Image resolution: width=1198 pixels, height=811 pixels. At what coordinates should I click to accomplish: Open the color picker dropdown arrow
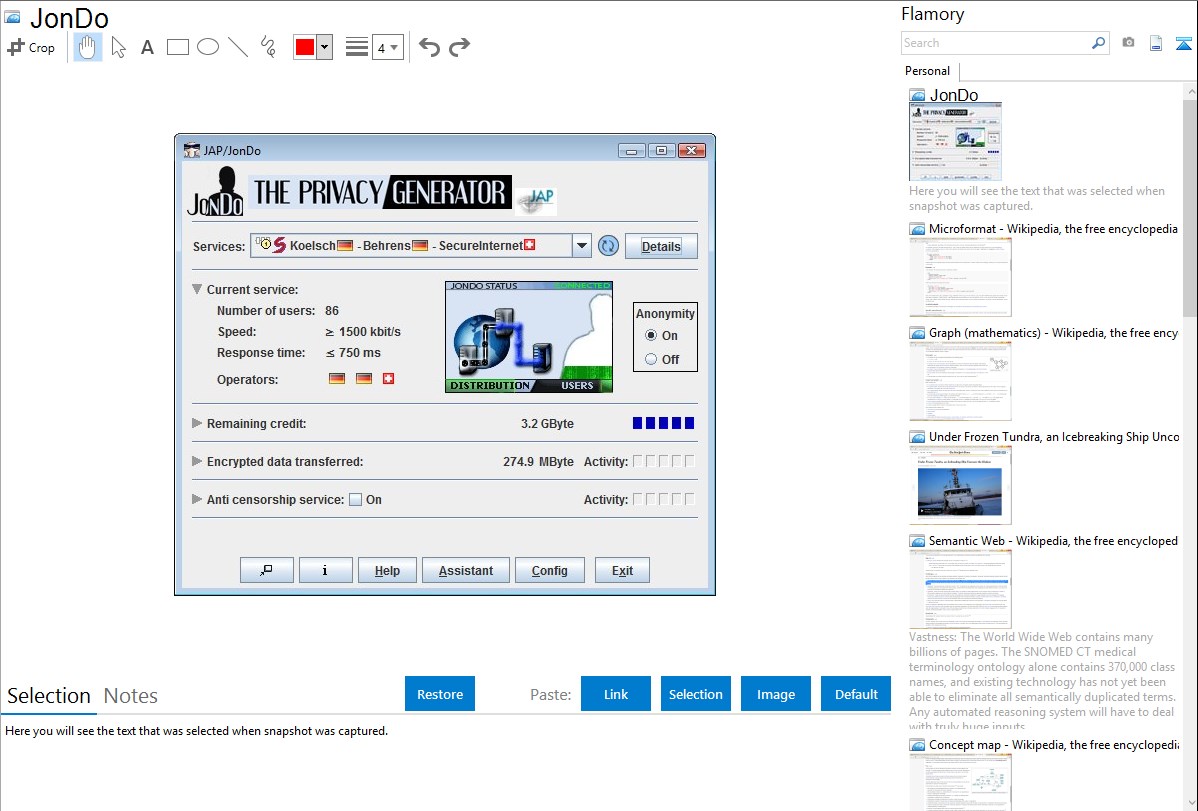click(324, 47)
